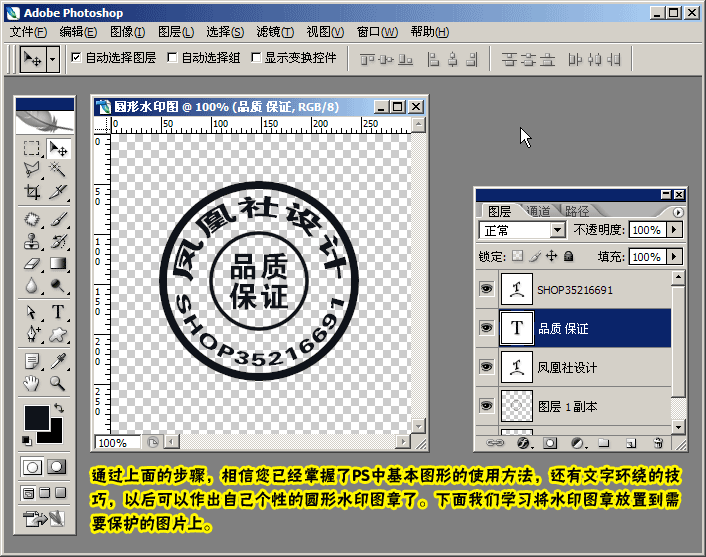Open the layer style fx menu
This screenshot has width=706, height=557.
524,443
